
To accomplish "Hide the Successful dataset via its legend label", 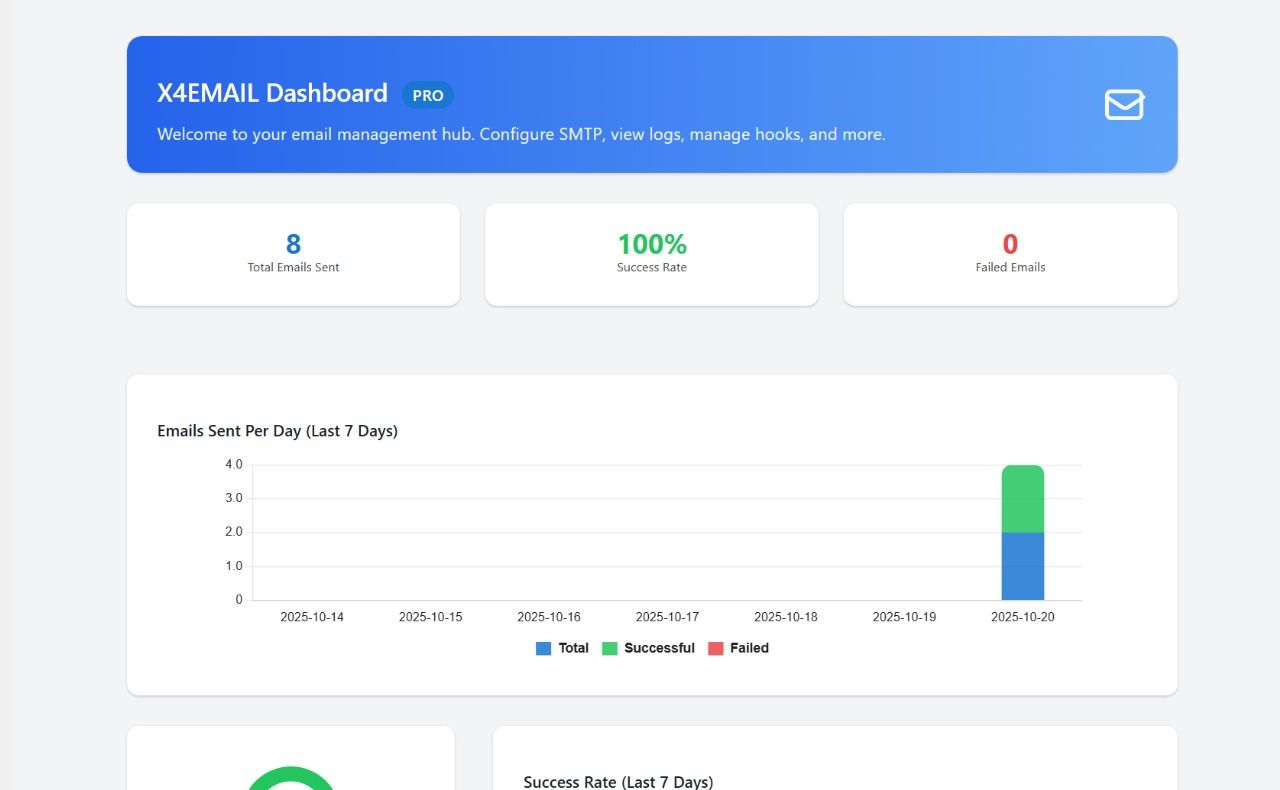I will click(x=659, y=648).
